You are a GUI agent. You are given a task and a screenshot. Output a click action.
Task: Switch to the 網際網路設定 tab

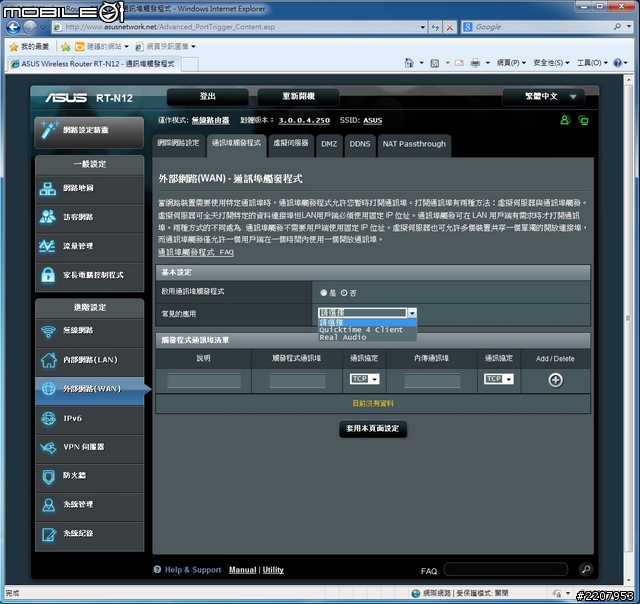(178, 143)
